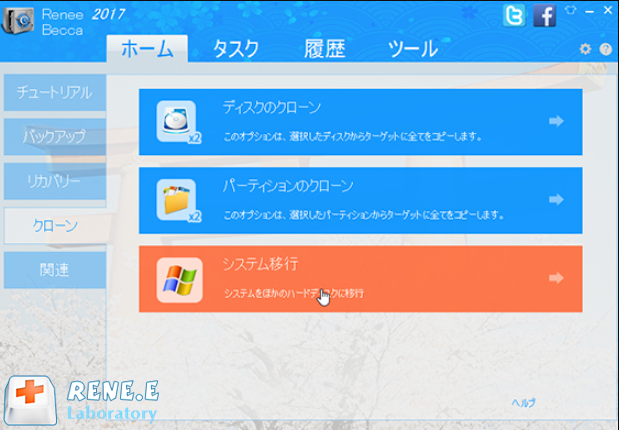The width and height of the screenshot is (619, 430).
Task: Click the システムをほかのハードディスクに移行 text
Action: 294,293
